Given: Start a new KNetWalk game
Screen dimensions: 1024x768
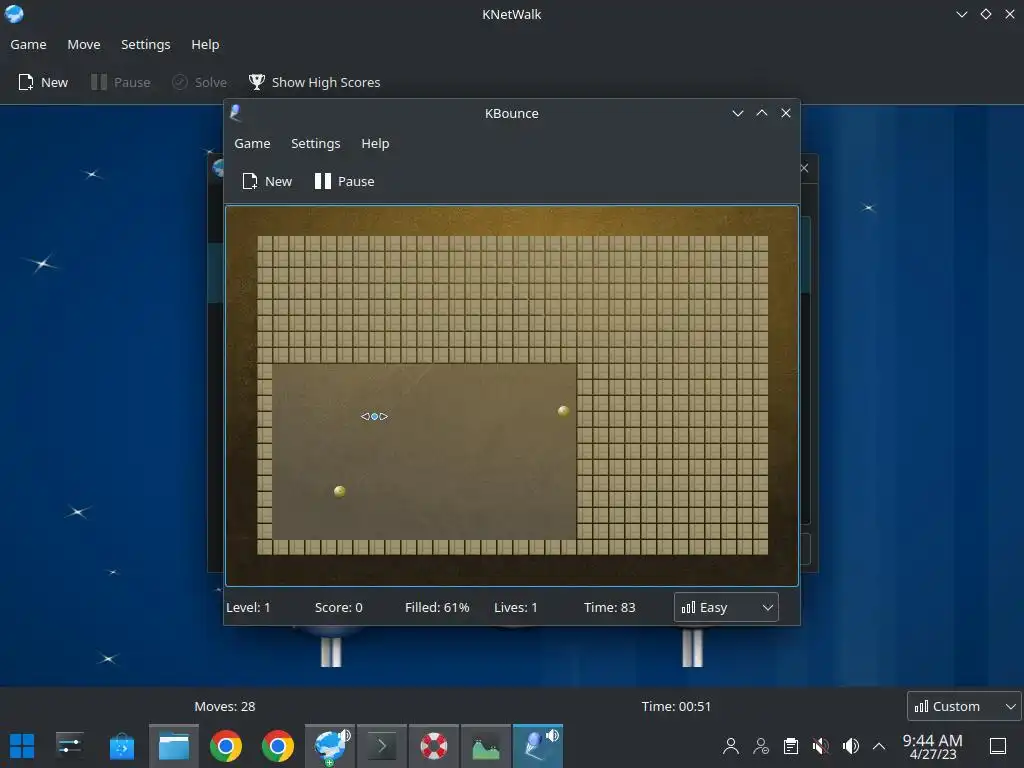Looking at the screenshot, I should click(43, 82).
